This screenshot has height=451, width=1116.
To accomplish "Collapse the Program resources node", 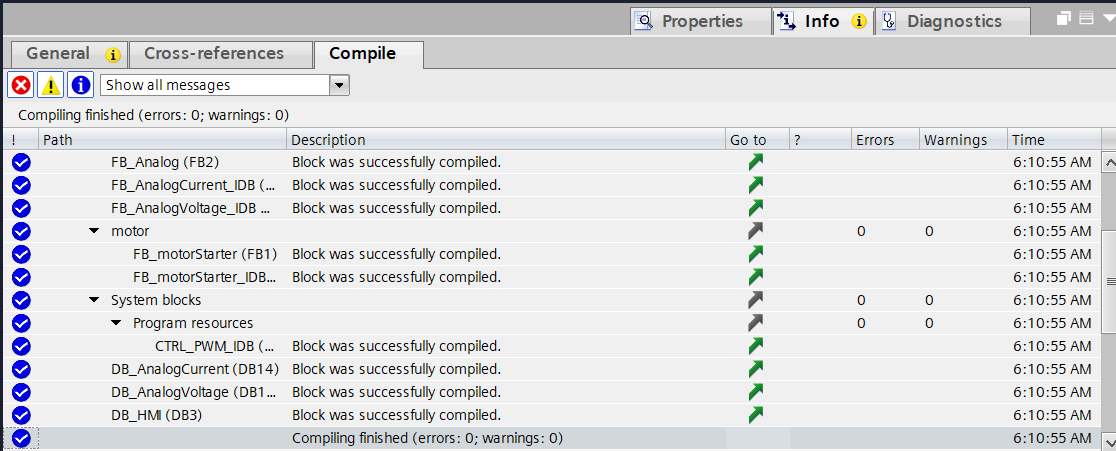I will (x=116, y=323).
